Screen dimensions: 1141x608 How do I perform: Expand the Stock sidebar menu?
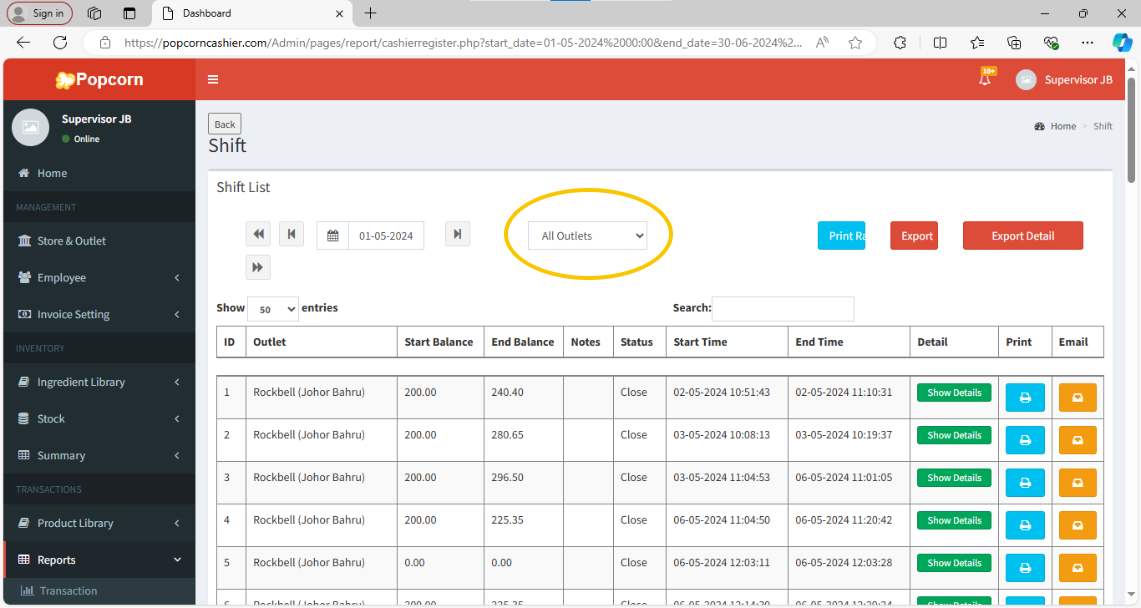(99, 418)
